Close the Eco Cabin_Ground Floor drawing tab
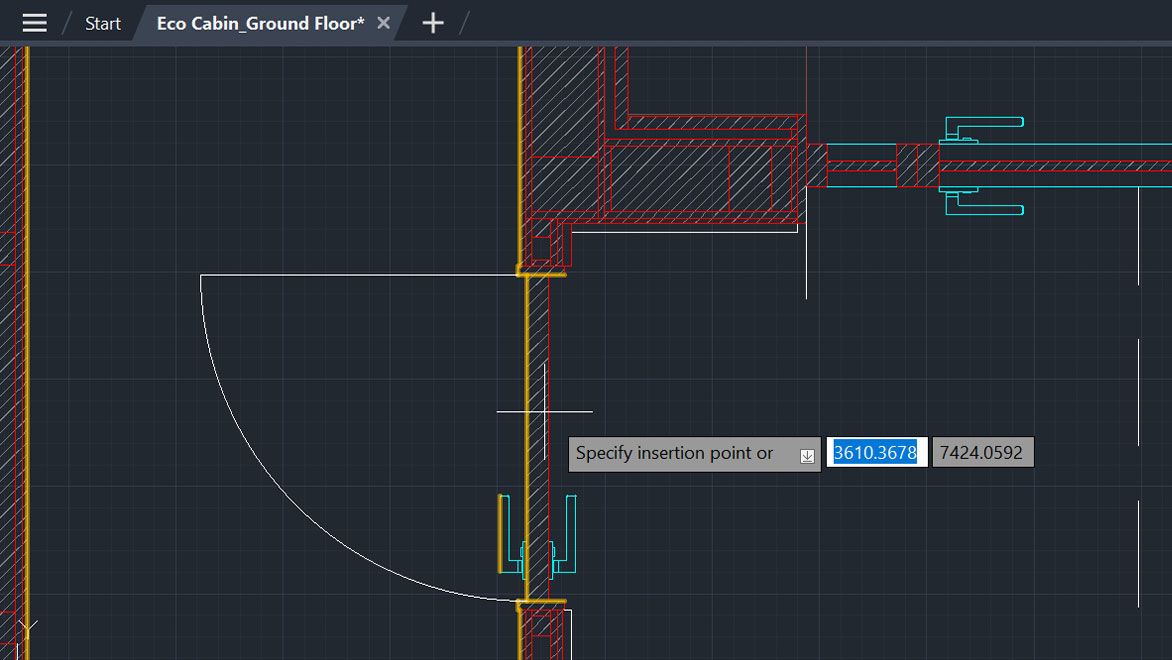The width and height of the screenshot is (1172, 660). click(x=383, y=22)
